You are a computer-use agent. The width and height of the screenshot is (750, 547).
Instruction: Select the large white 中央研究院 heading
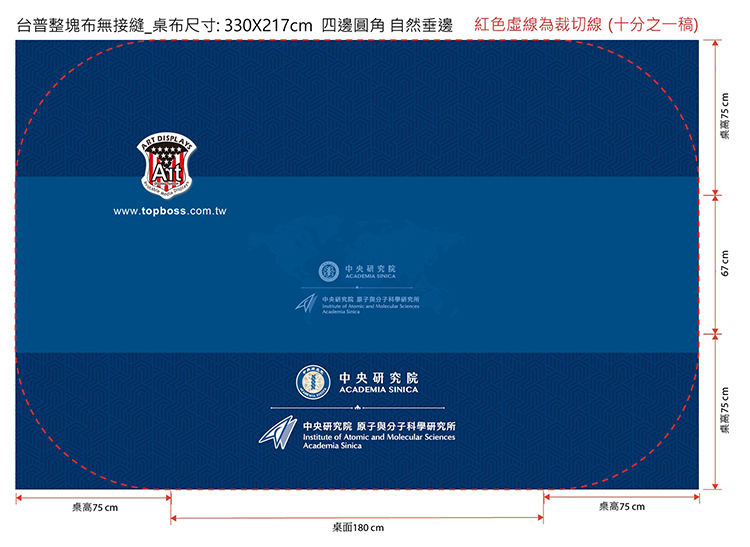point(378,377)
